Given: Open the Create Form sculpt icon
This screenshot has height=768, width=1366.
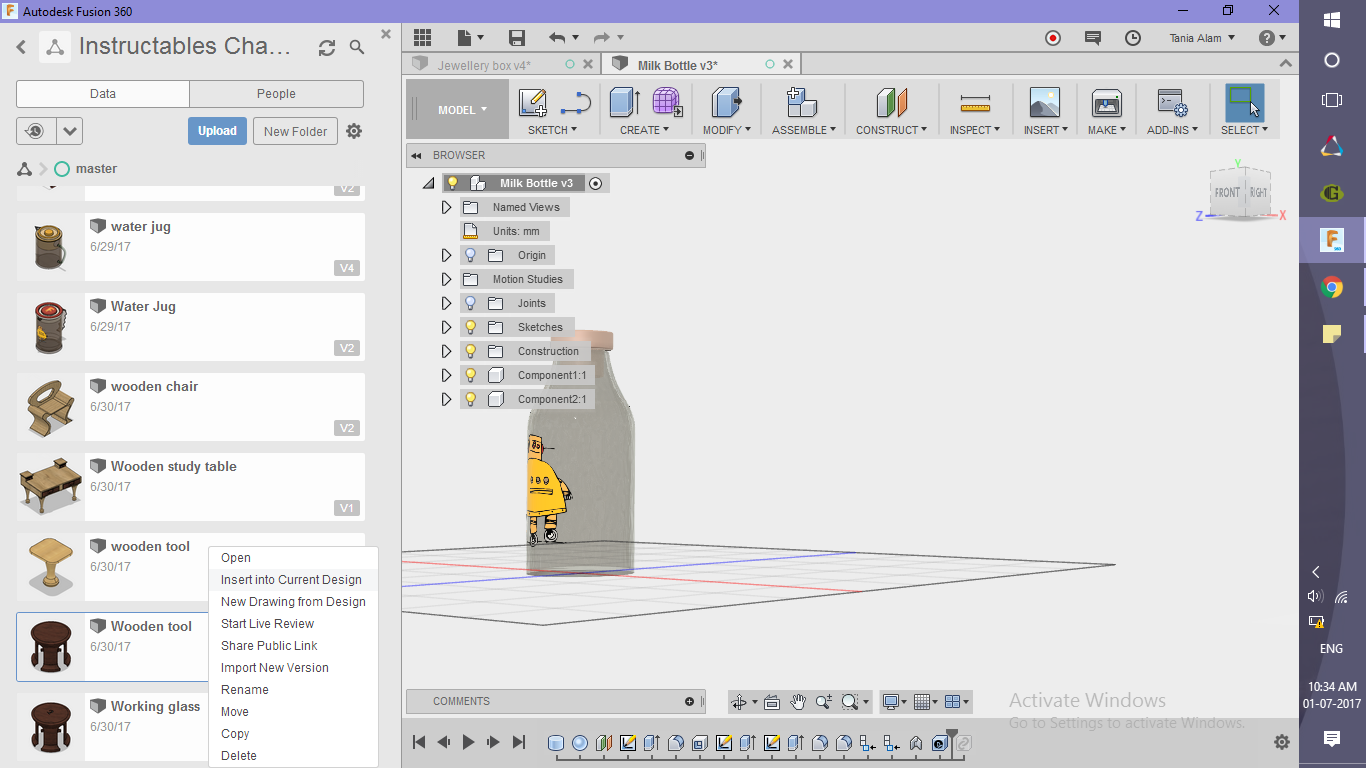Looking at the screenshot, I should click(667, 103).
